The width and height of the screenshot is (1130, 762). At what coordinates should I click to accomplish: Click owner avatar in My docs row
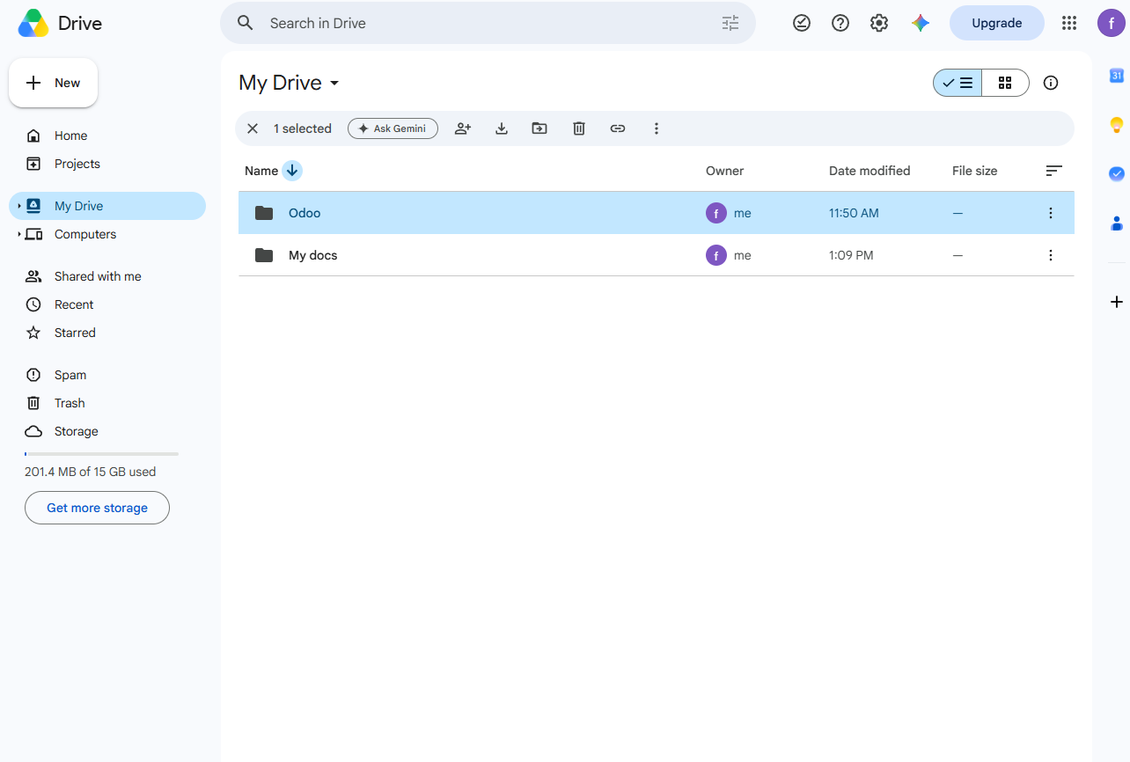(716, 255)
